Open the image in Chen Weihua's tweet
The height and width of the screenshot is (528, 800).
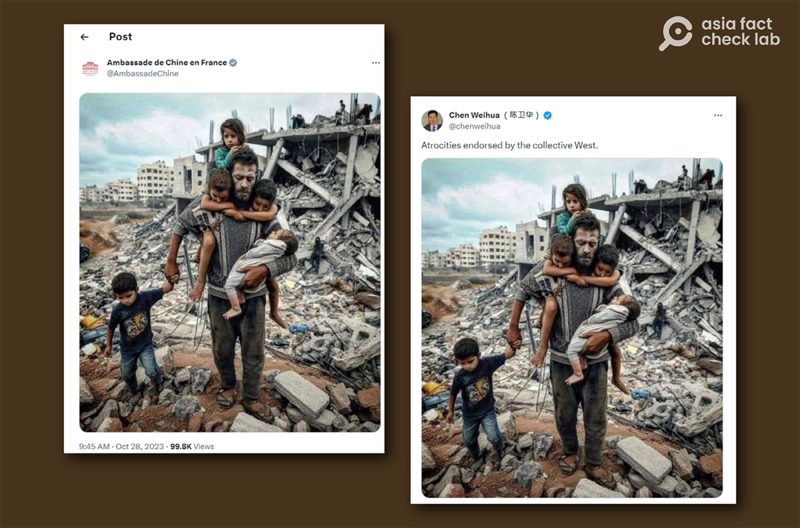click(x=571, y=327)
